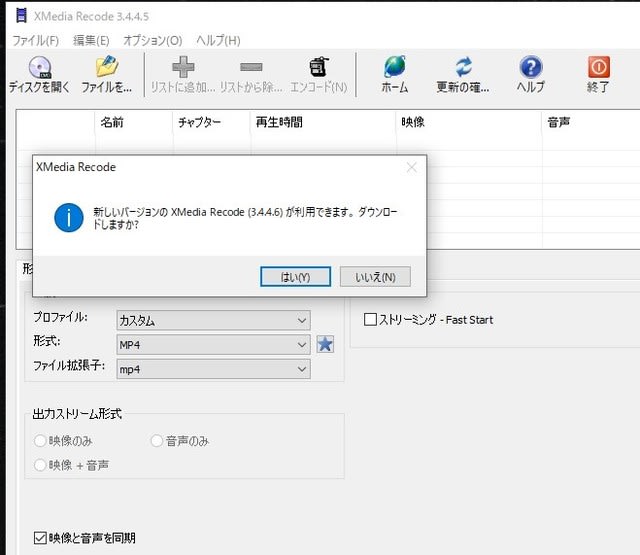Open the ヘルプ(H) menu

(218, 40)
